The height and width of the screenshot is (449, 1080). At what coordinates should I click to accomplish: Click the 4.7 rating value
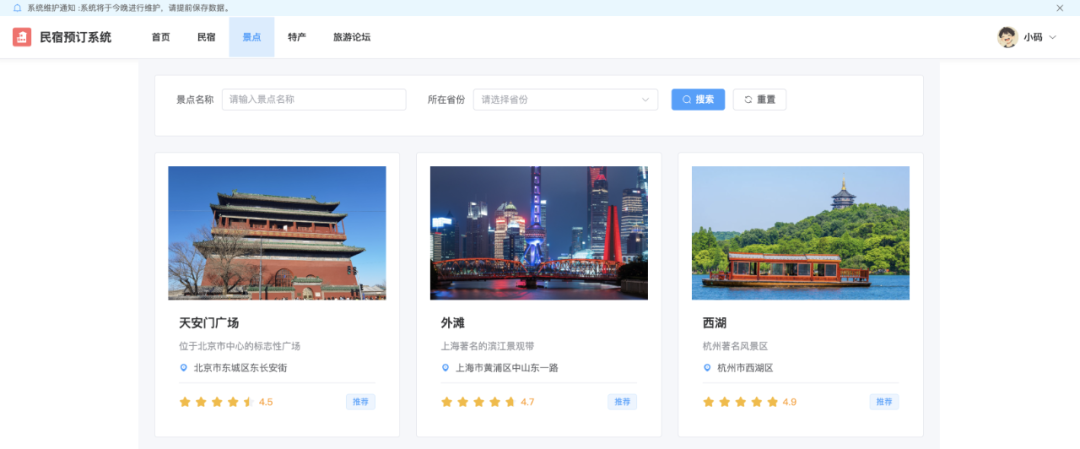[x=528, y=401]
